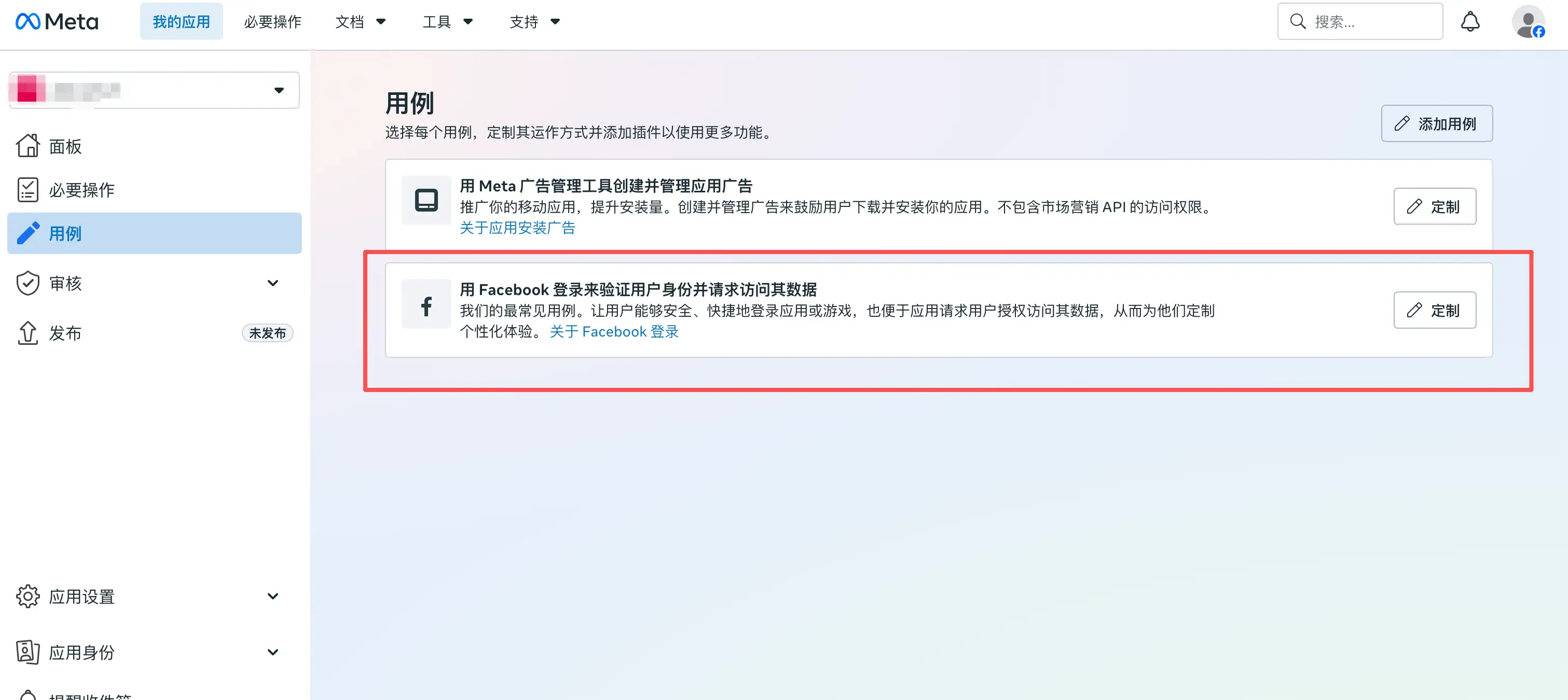Open 必要操作 in the top navigation
The image size is (1568, 700).
point(273,22)
